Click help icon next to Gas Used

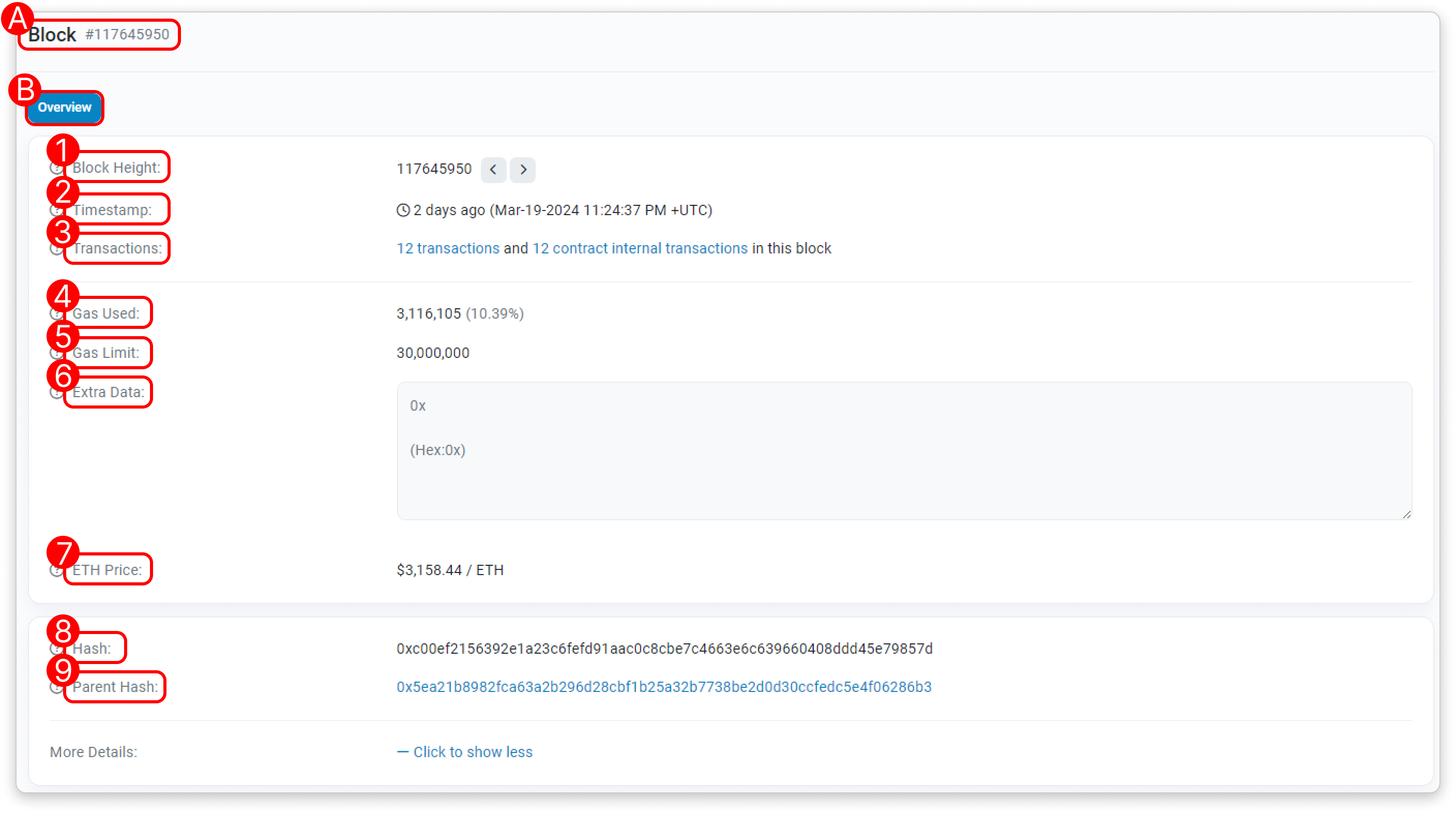click(56, 314)
